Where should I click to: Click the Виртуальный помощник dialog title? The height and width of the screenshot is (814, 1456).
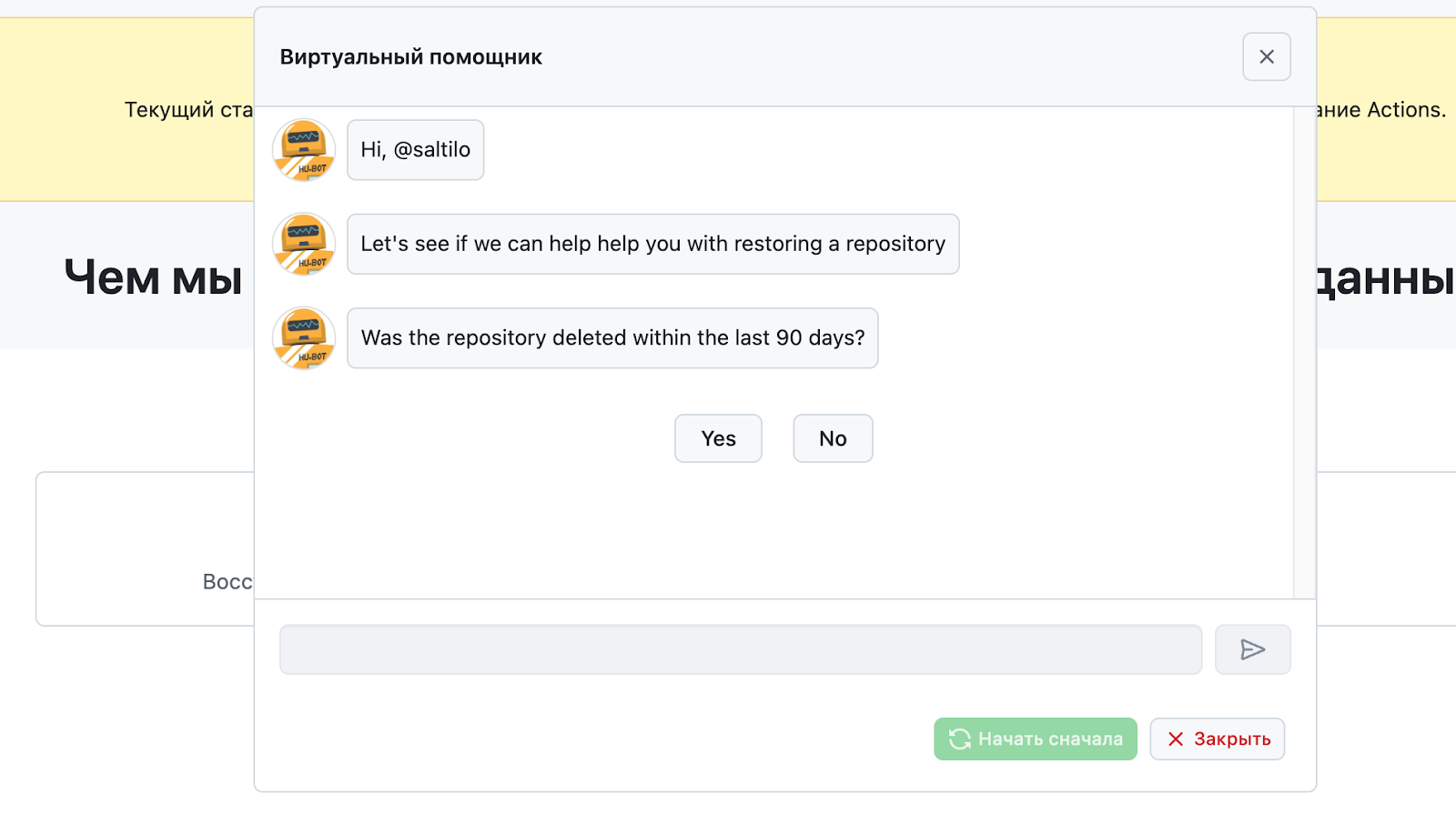click(x=410, y=57)
